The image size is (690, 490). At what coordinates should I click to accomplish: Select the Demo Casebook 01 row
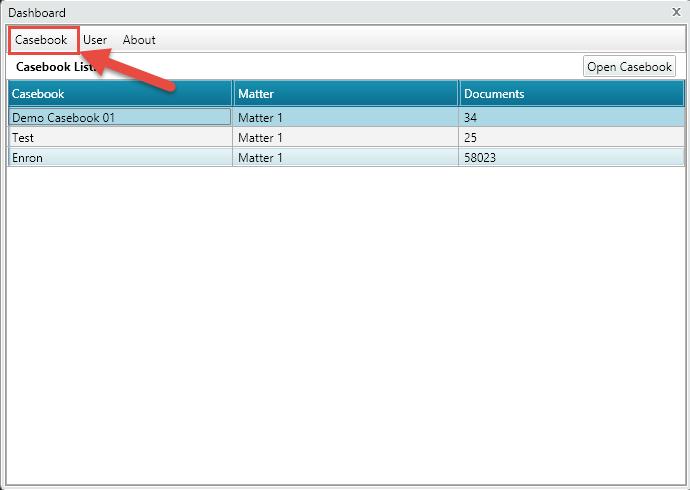click(120, 117)
